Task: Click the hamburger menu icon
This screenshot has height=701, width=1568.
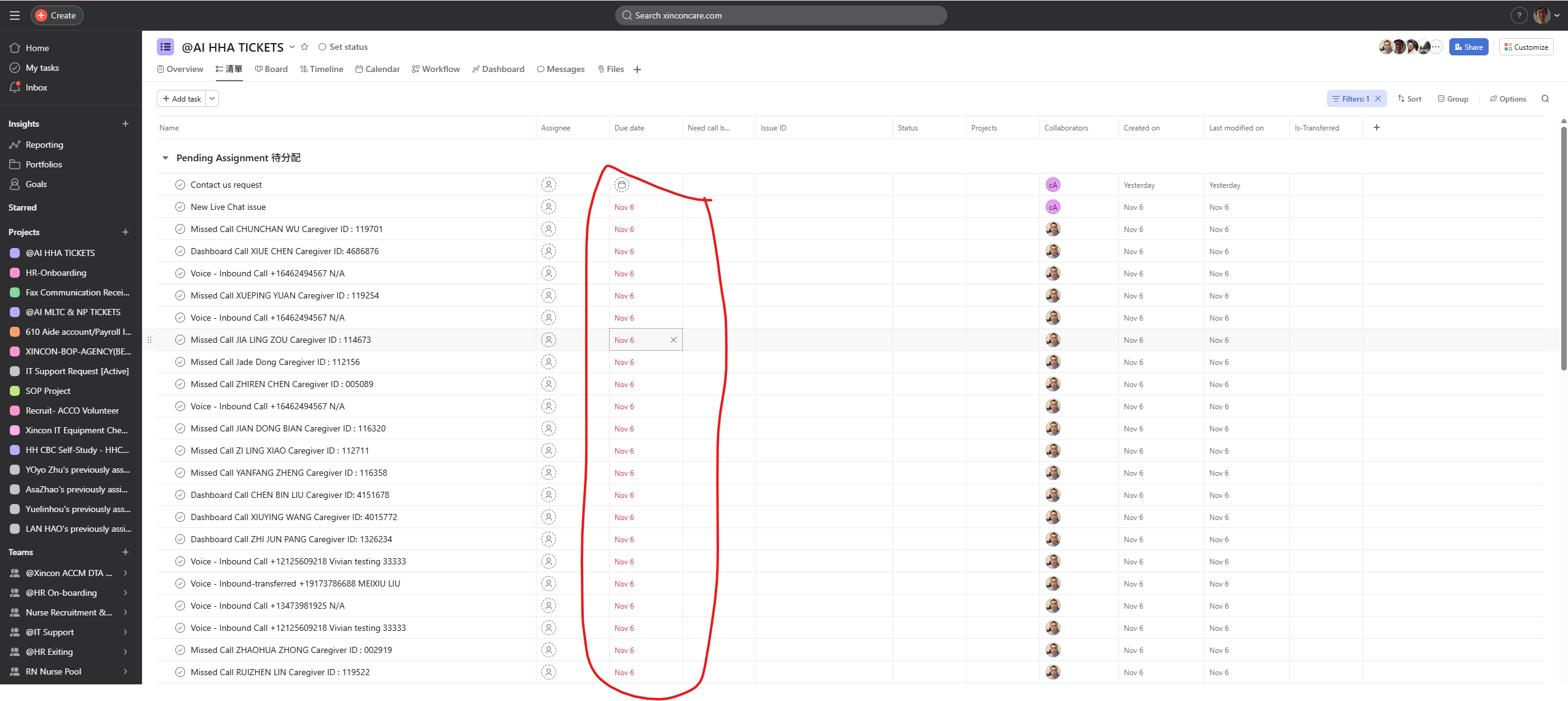Action: coord(15,15)
